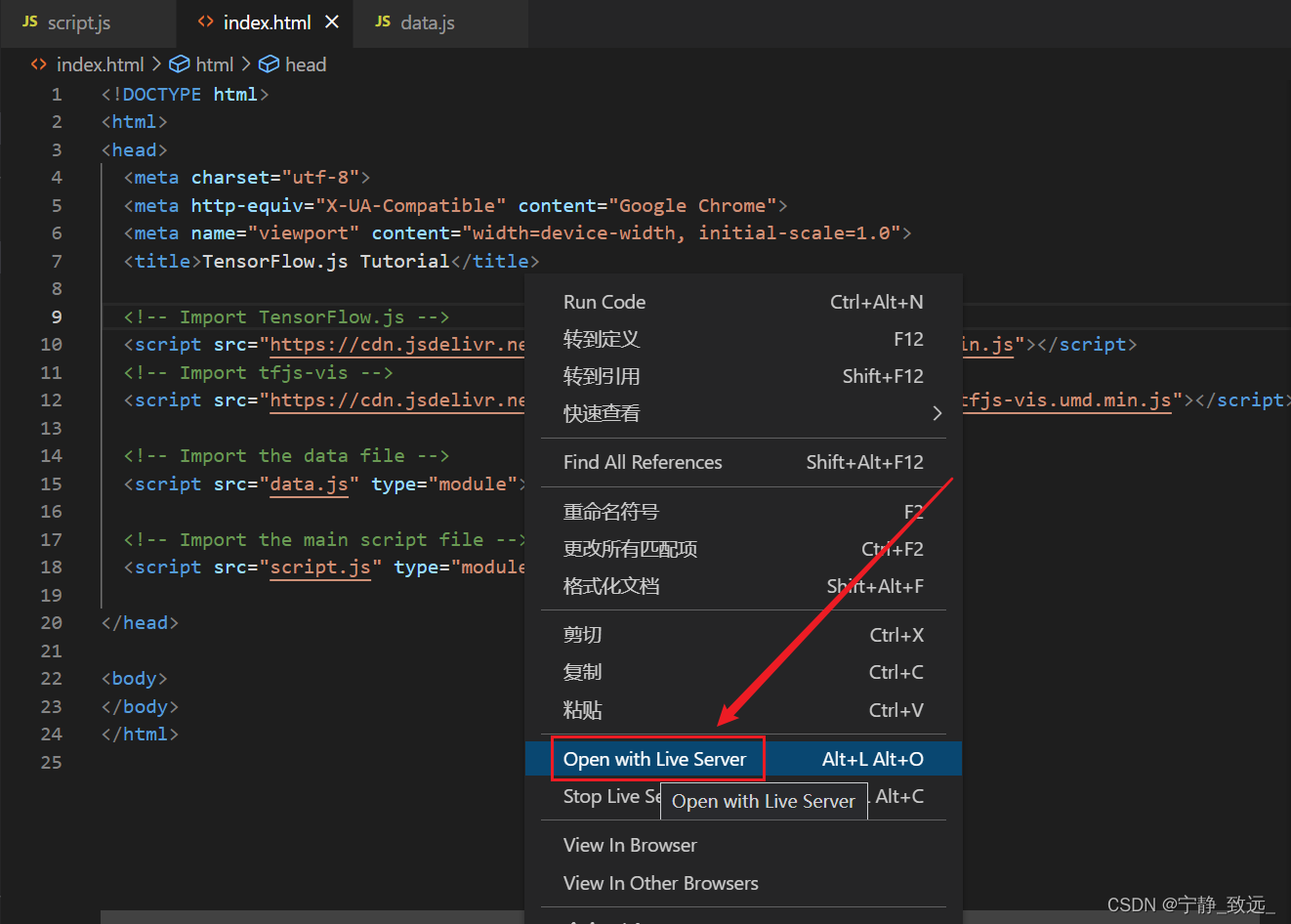Screen dimensions: 1291x924
Task: Click the "Import the main script file" comment
Action: coord(324,539)
